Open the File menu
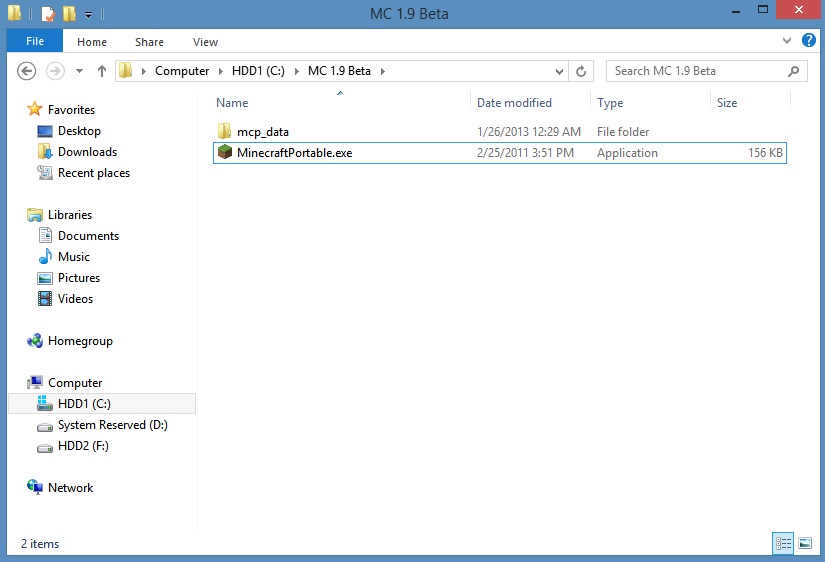 tap(35, 42)
